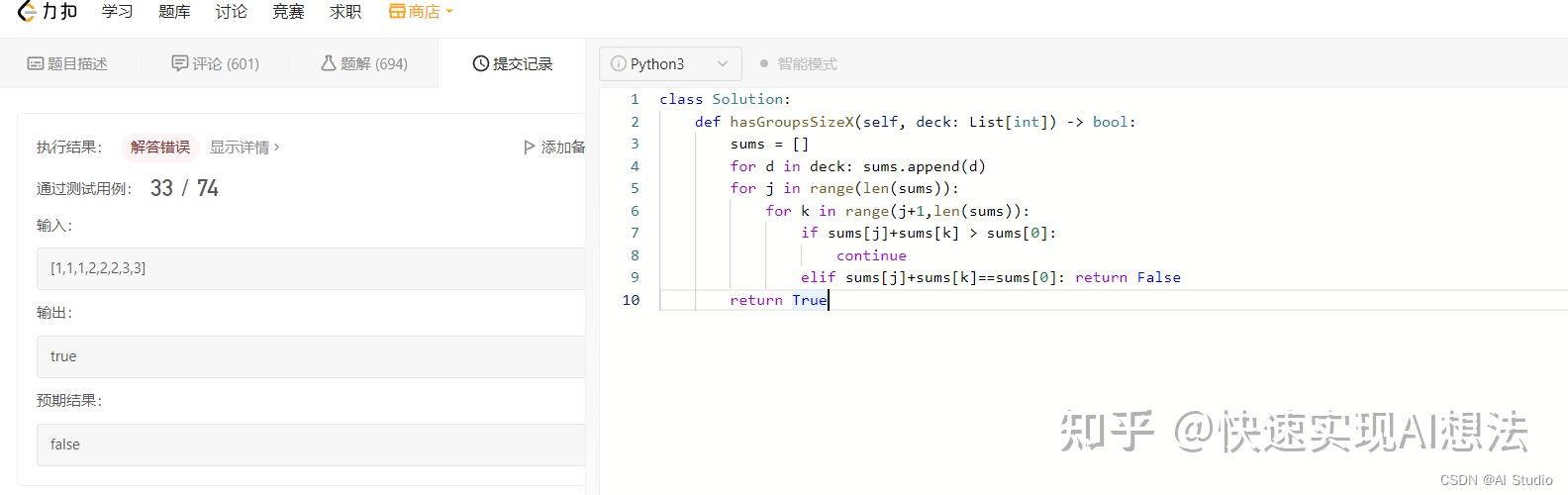Viewport: 1568px width, 495px height.
Task: Click the LeetCode 力扣 logo icon
Action: (x=27, y=12)
